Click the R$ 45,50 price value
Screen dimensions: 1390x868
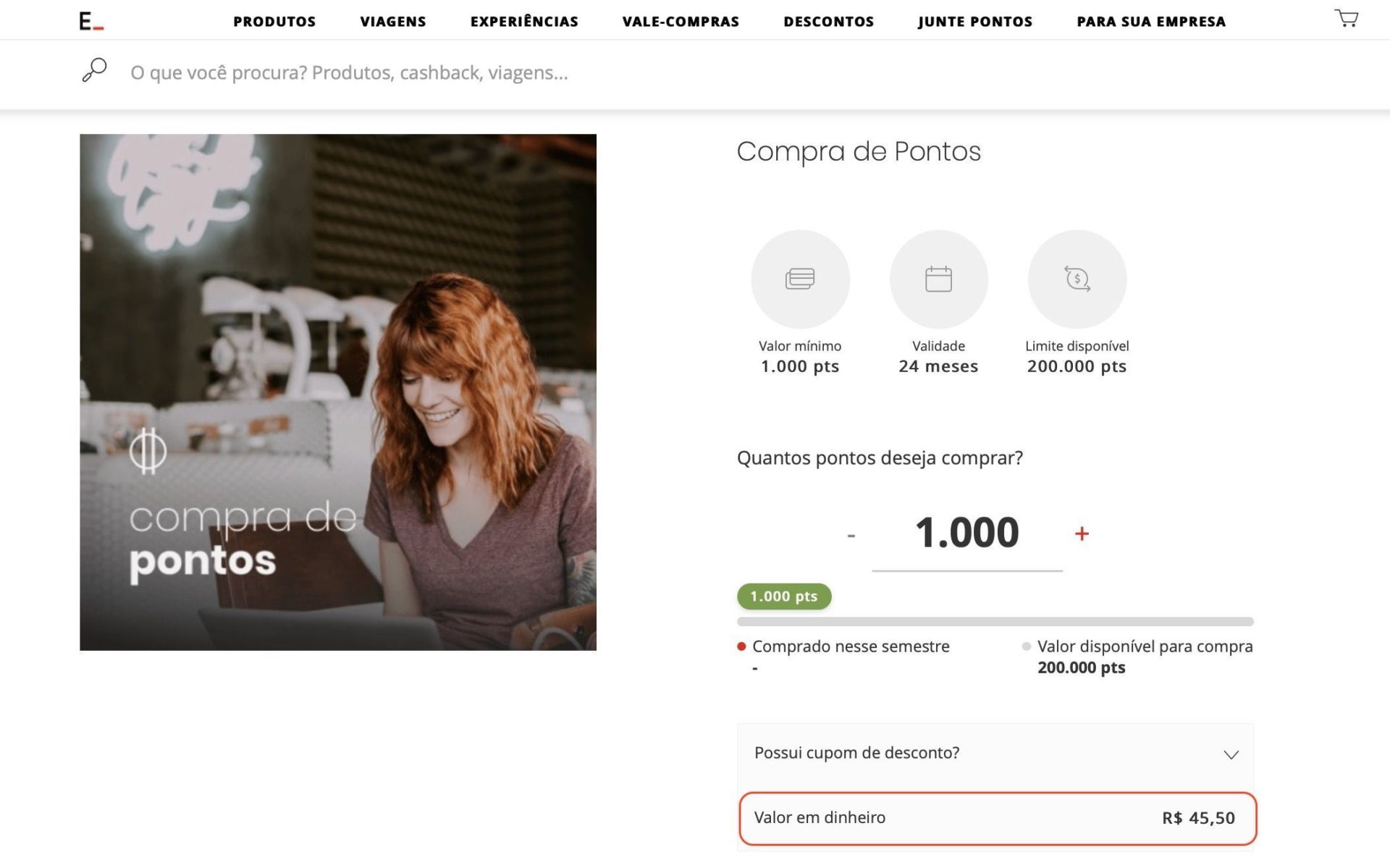pyautogui.click(x=1198, y=818)
